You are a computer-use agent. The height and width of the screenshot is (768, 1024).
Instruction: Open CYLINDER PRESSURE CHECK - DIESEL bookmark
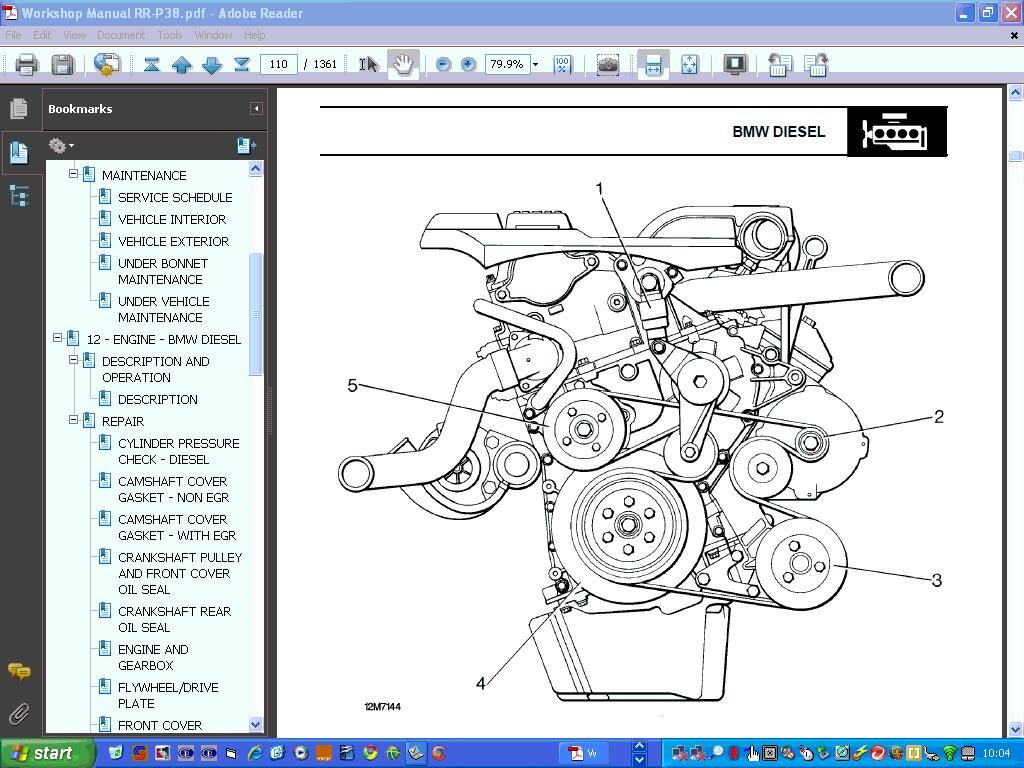click(x=178, y=451)
